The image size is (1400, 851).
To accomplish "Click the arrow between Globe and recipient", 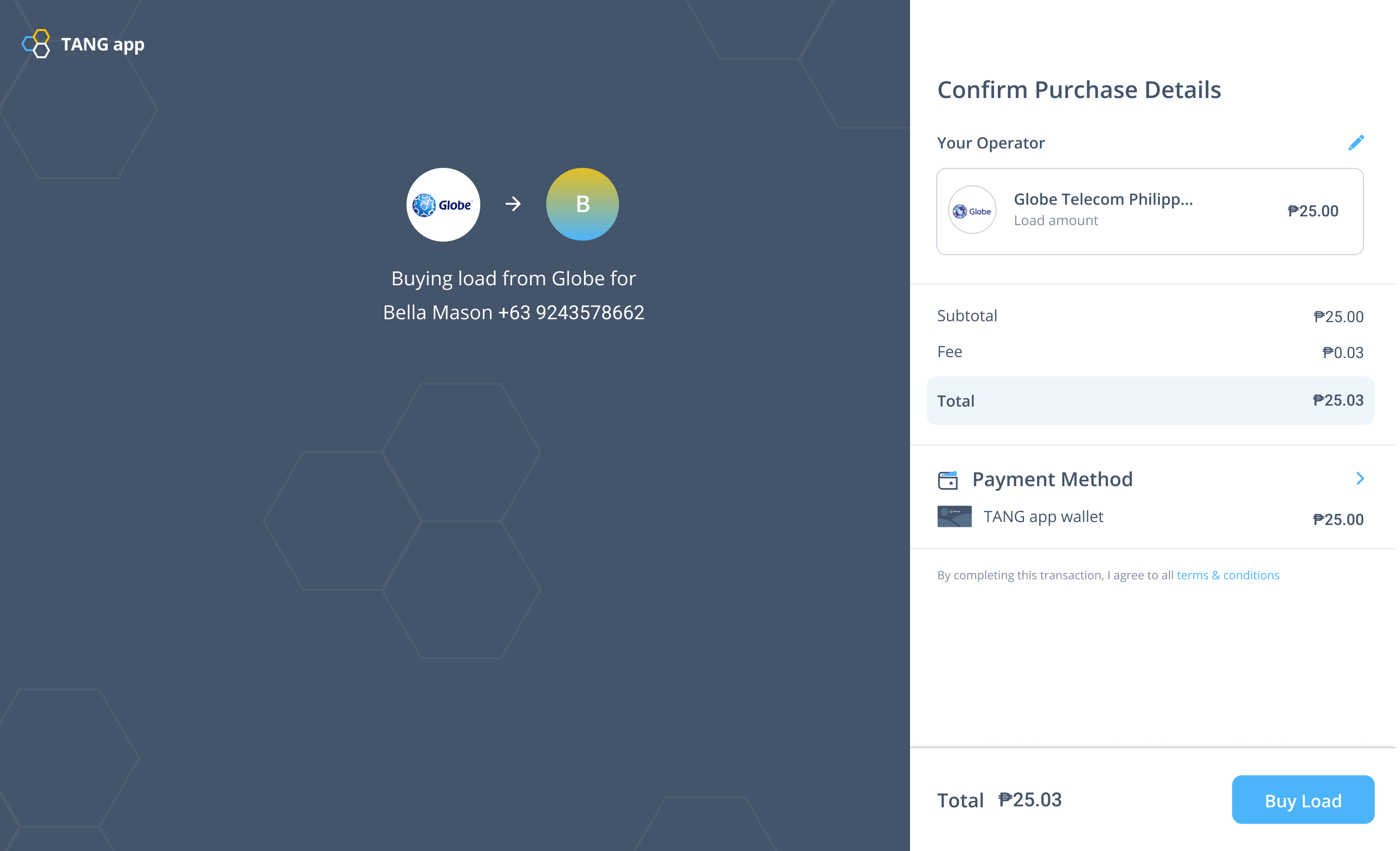I will pos(513,203).
